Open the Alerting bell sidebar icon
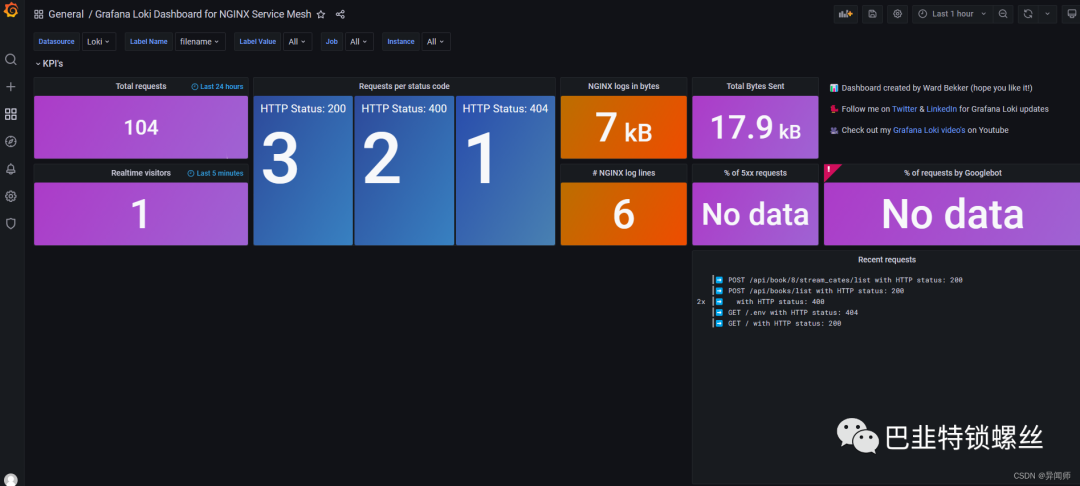 tap(11, 169)
